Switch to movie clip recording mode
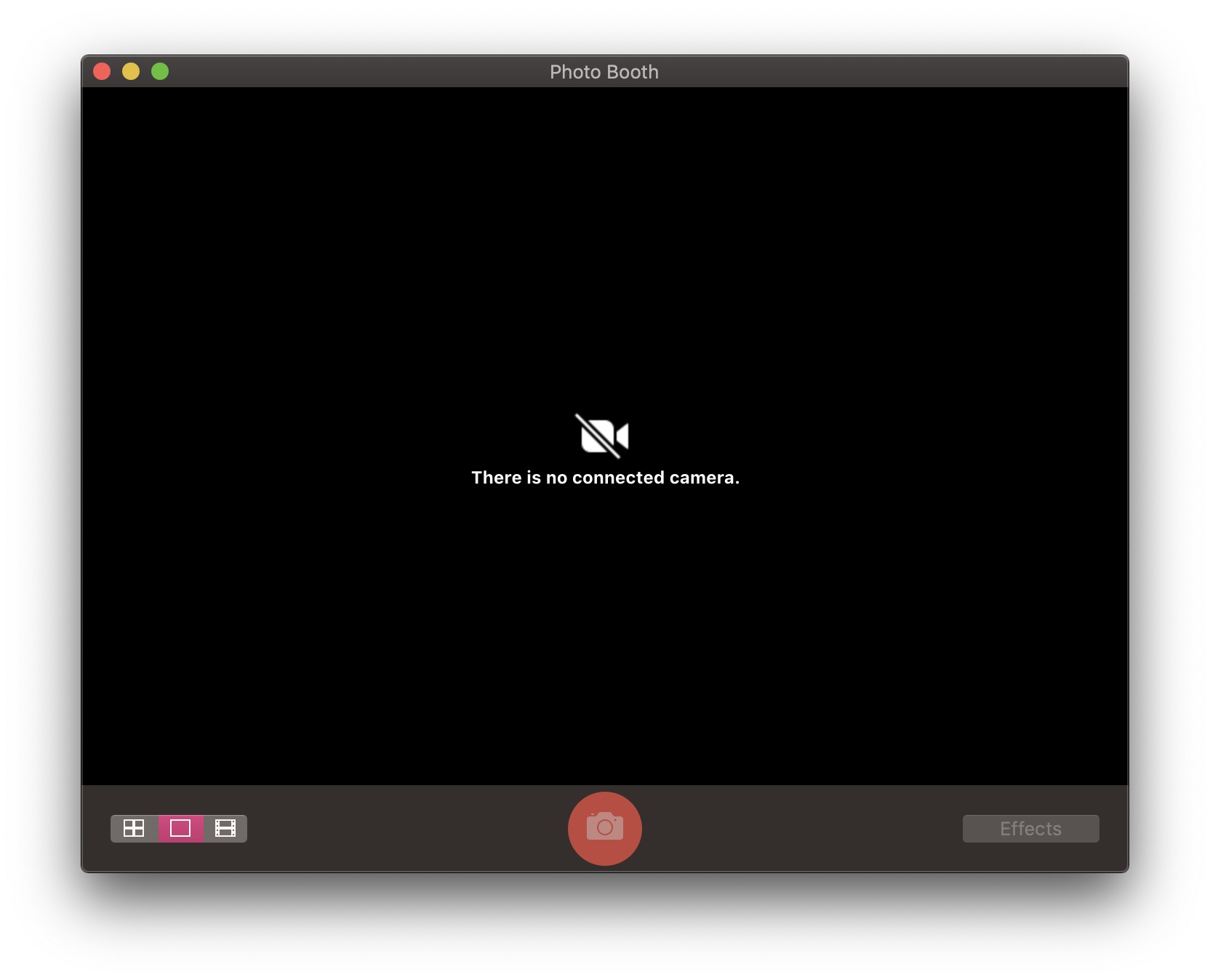 pyautogui.click(x=225, y=828)
